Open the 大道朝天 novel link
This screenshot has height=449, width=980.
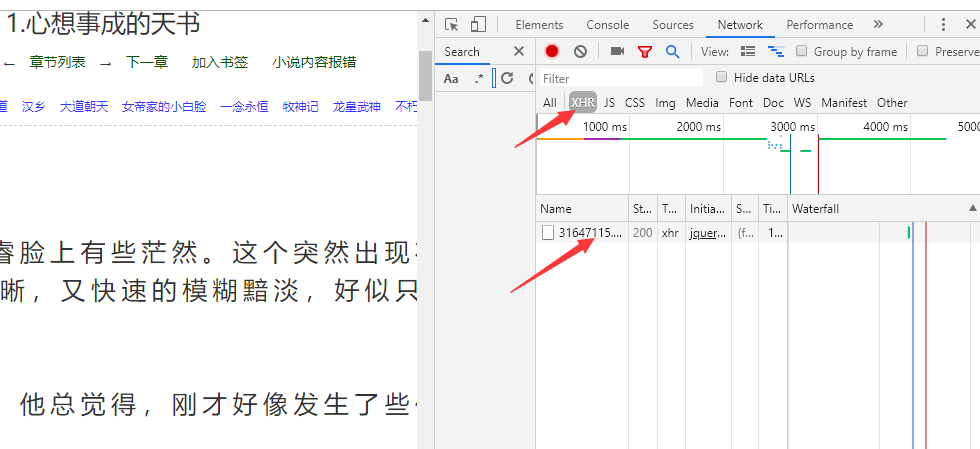tap(84, 107)
